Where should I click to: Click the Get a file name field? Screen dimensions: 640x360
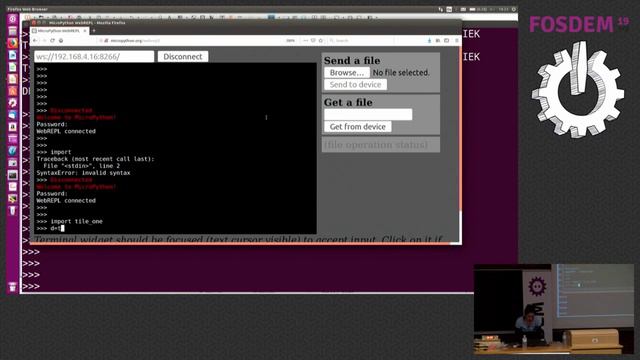[x=368, y=114]
